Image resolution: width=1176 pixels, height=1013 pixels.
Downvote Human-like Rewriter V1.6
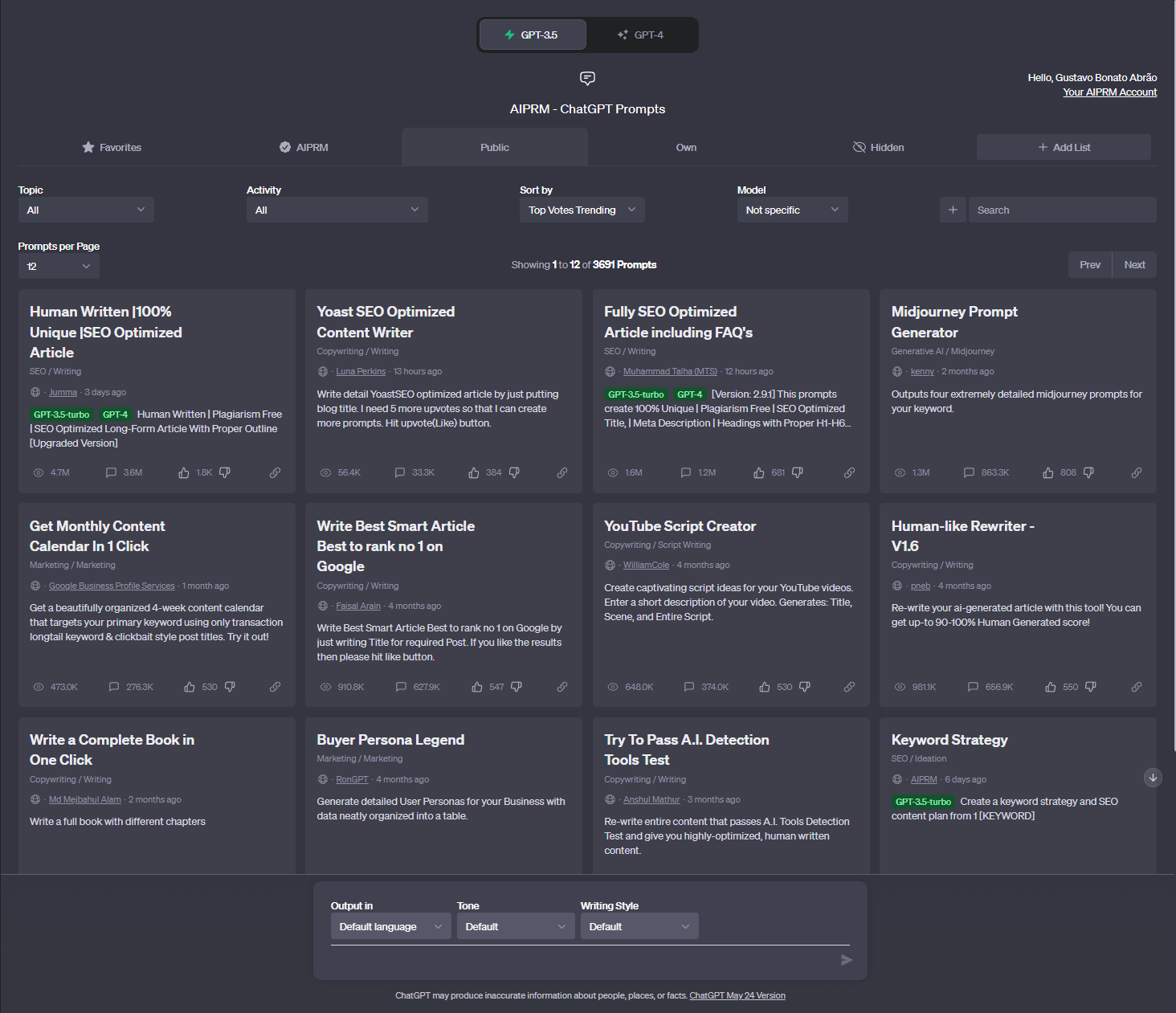(1091, 687)
